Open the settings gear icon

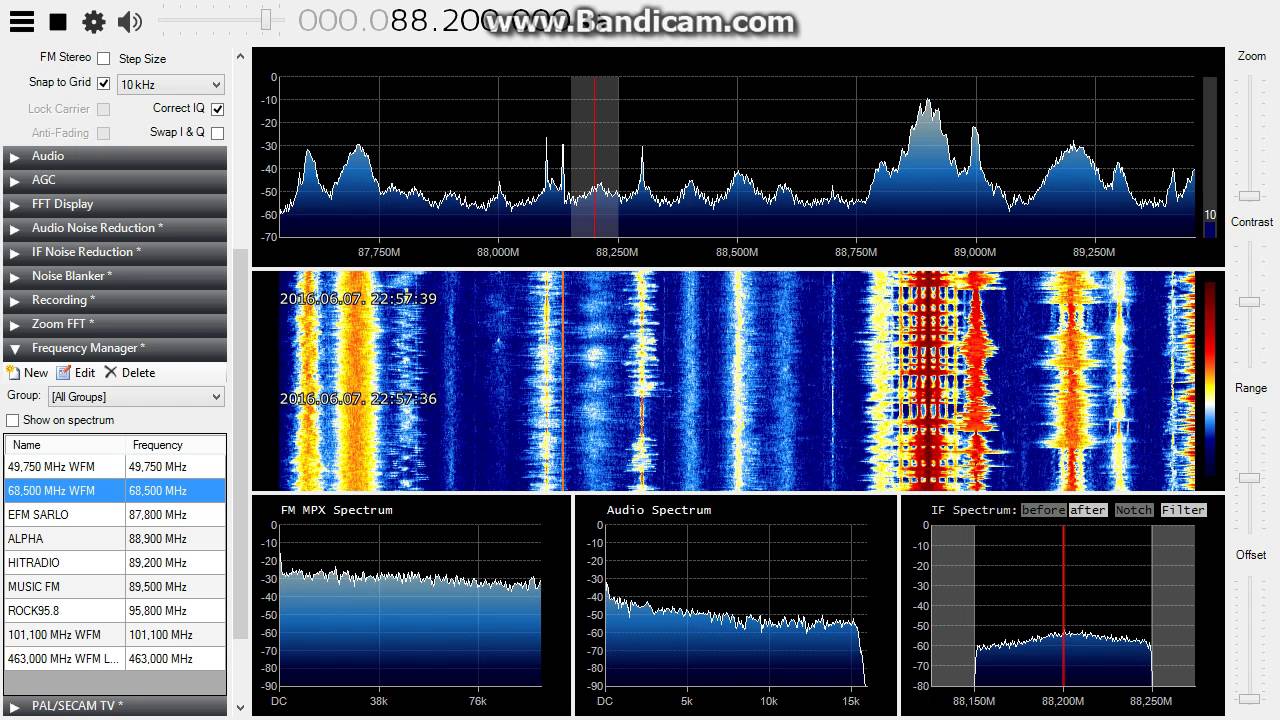pyautogui.click(x=94, y=22)
